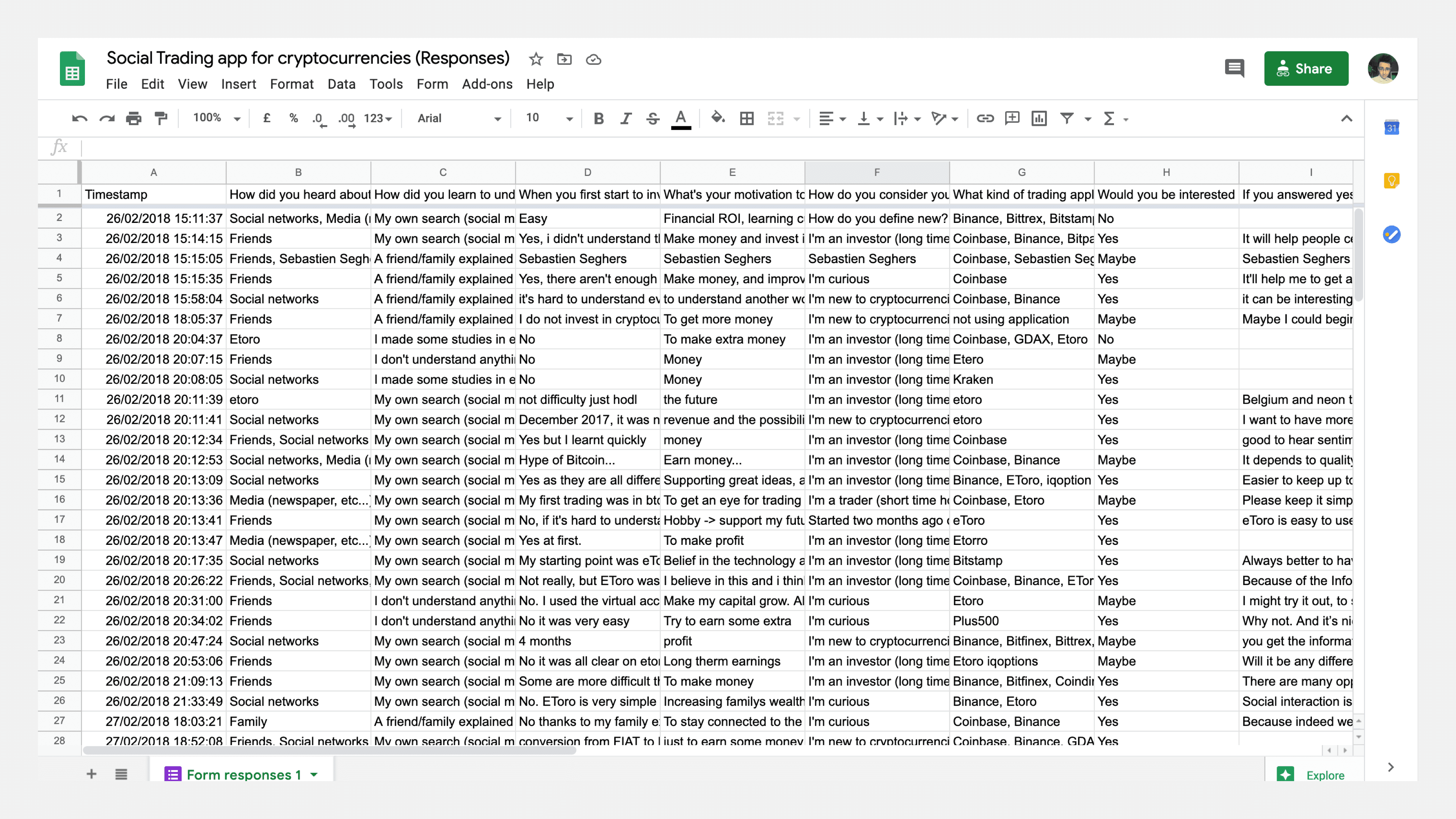Toggle strikethrough formatting
The width and height of the screenshot is (1456, 819).
pos(653,119)
